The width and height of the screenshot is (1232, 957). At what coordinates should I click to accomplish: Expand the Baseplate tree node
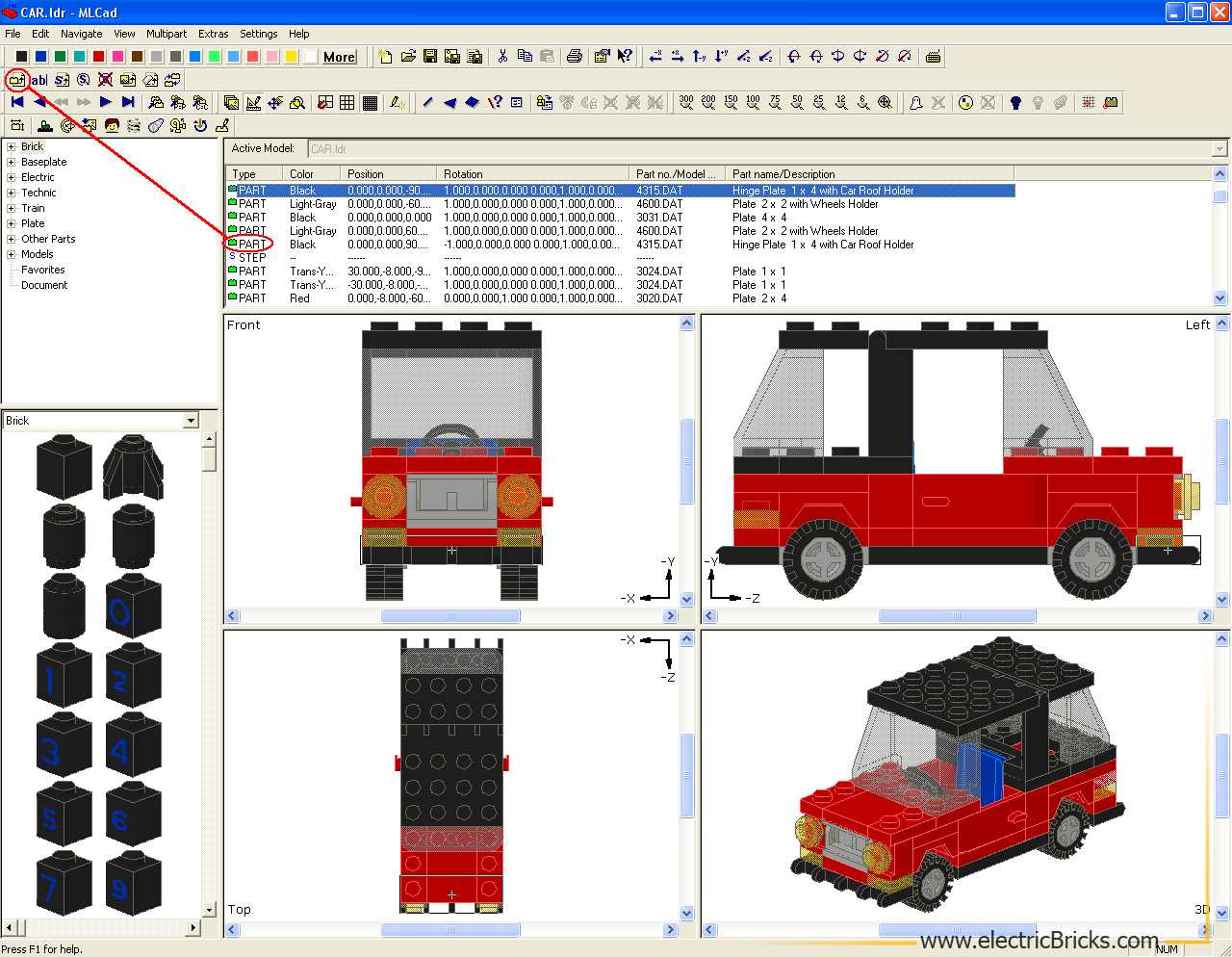(12, 163)
